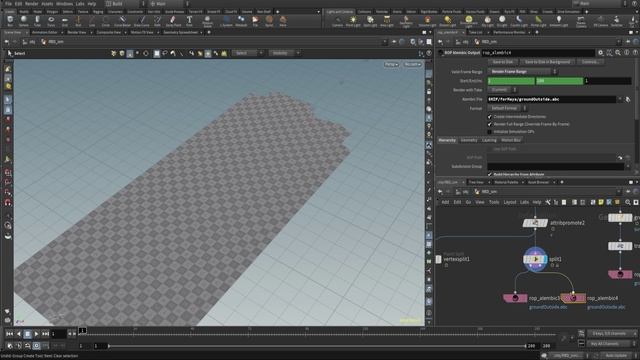This screenshot has height=360, width=640.
Task: Select the Font shelf tool
Action: point(189,21)
